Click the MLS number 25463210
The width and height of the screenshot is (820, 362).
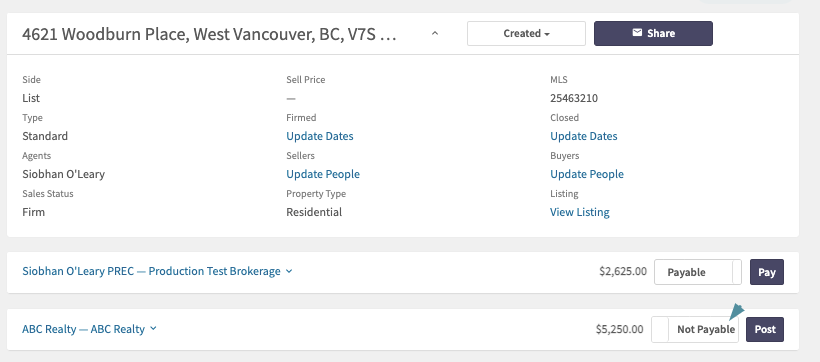tap(574, 98)
